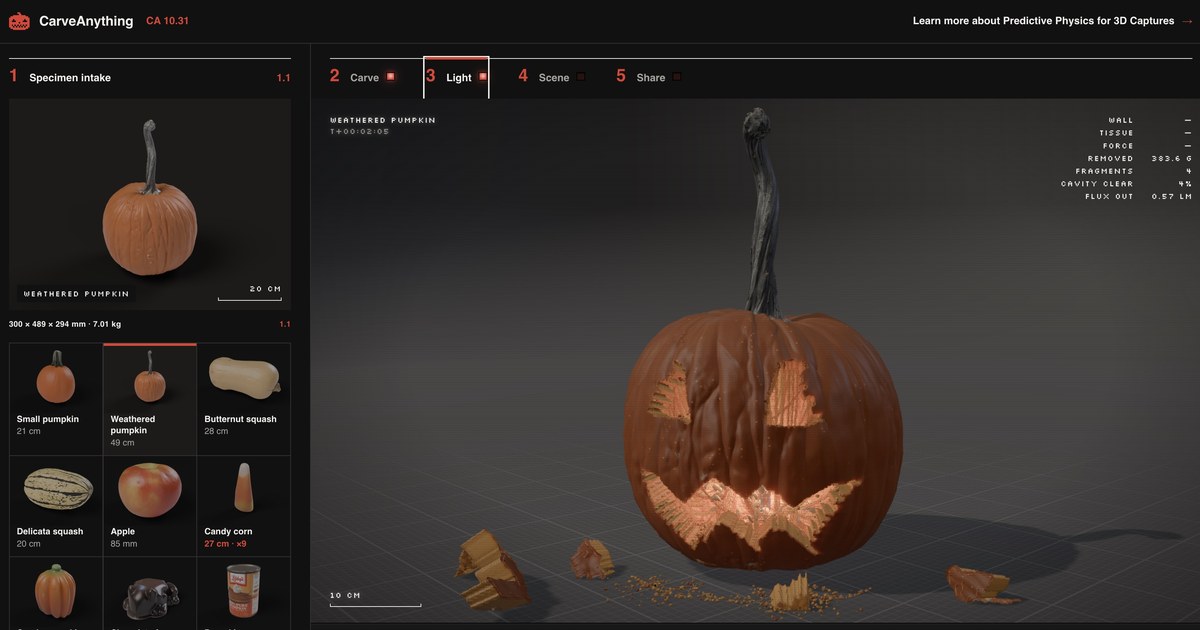This screenshot has width=1200, height=630.
Task: Open the Carve step tab
Action: click(x=362, y=77)
